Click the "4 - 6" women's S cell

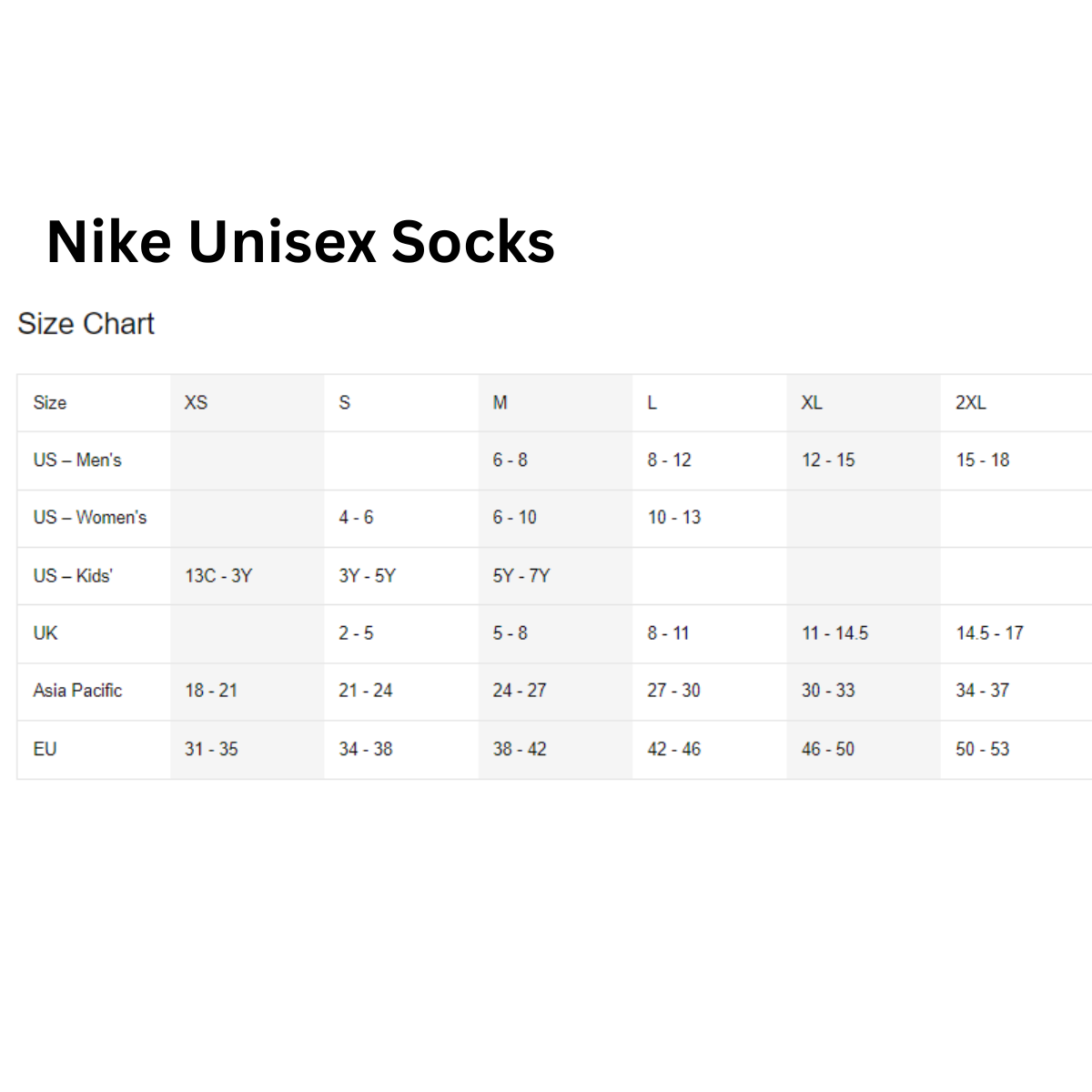pos(356,518)
